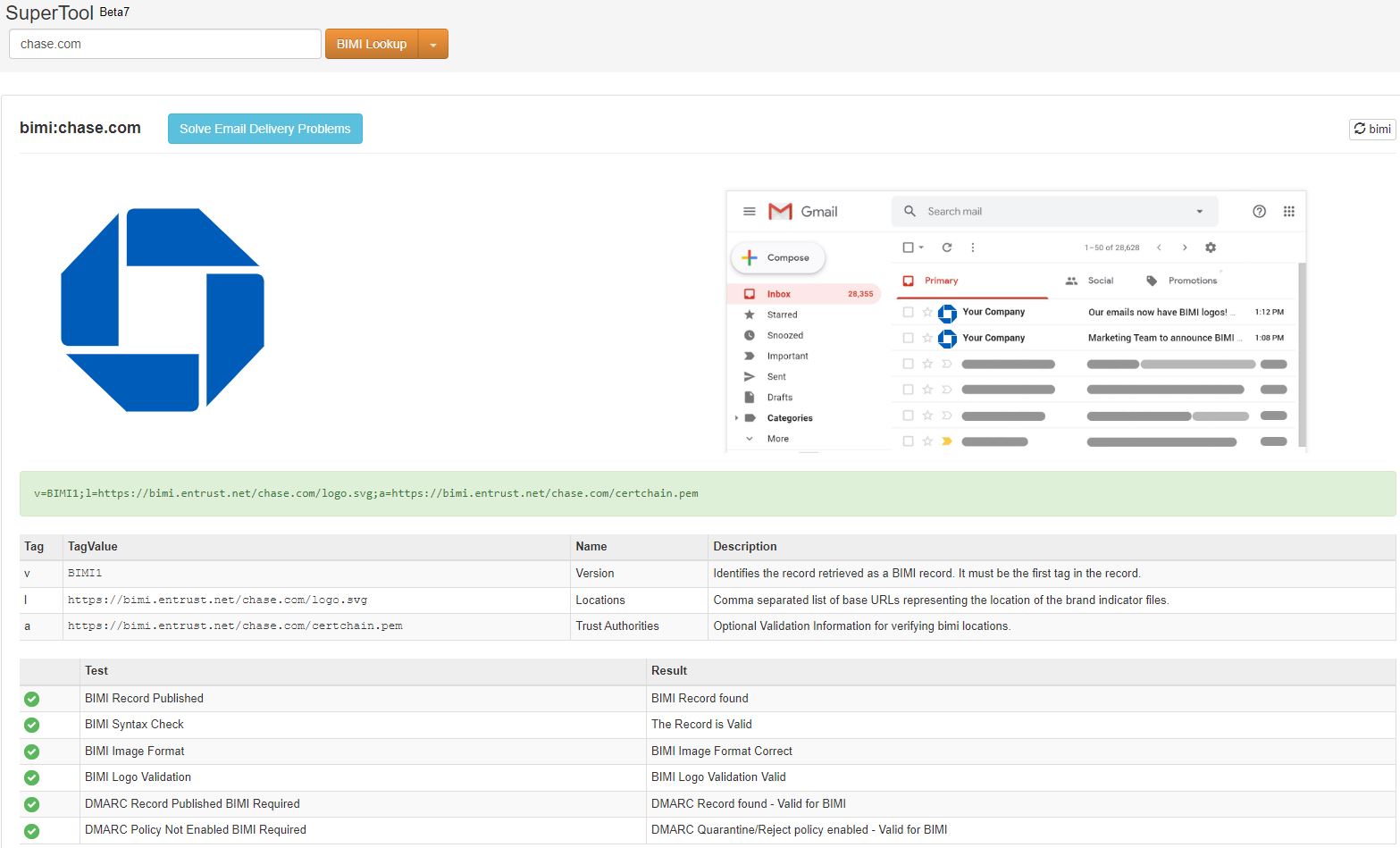The height and width of the screenshot is (848, 1400).
Task: Click the 'BIMI Logo Validation' test name
Action: point(138,777)
